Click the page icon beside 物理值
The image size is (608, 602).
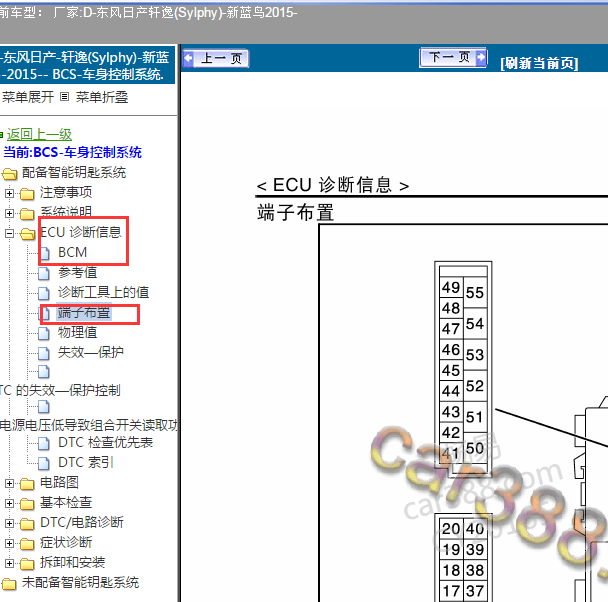(x=44, y=333)
